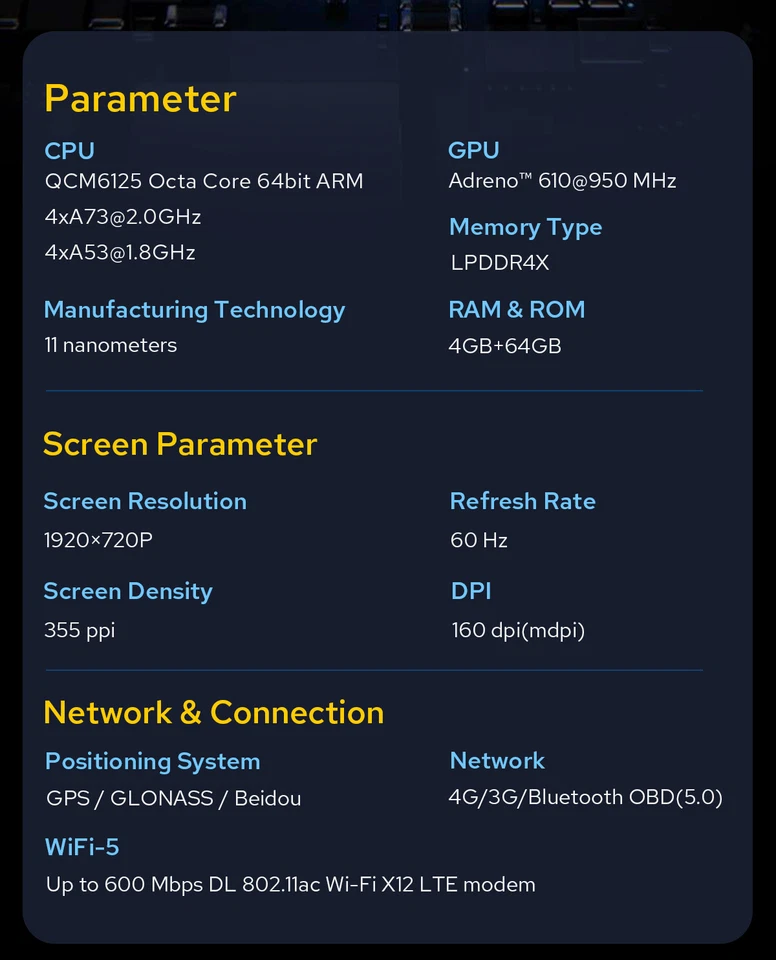776x960 pixels.
Task: Click the Screen Parameter heading
Action: pos(180,444)
